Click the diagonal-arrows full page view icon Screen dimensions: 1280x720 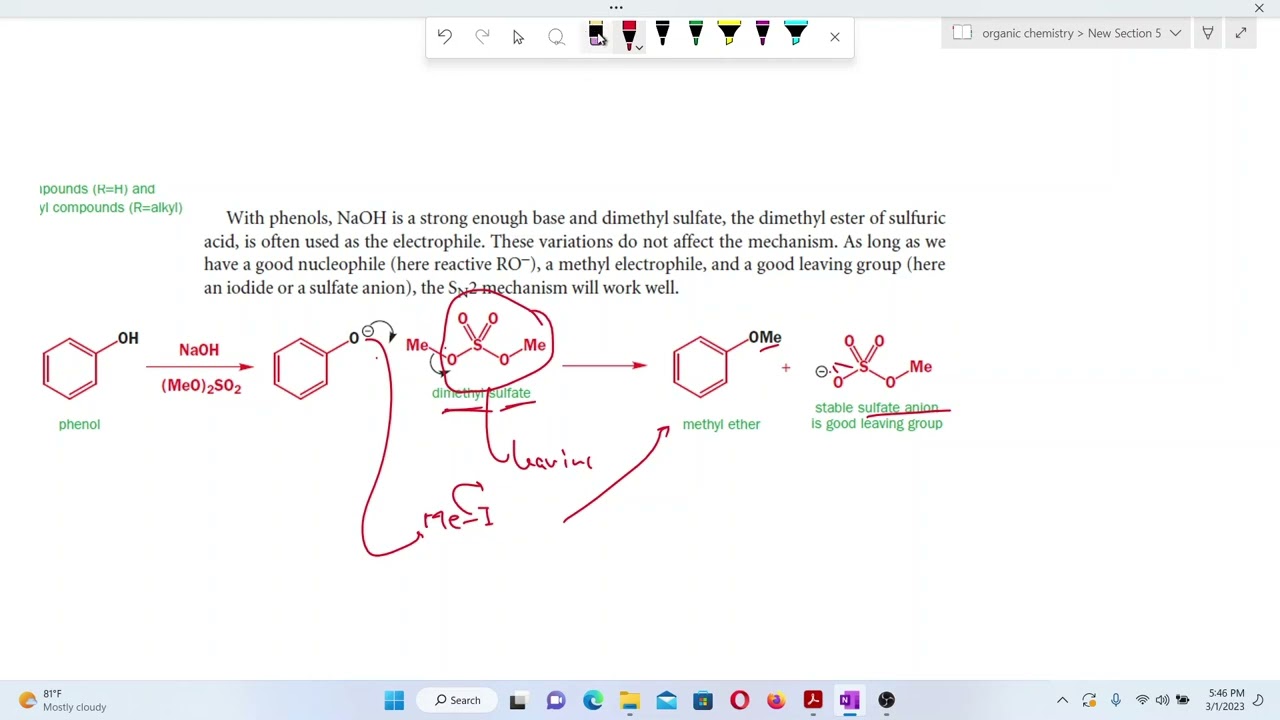point(1241,33)
